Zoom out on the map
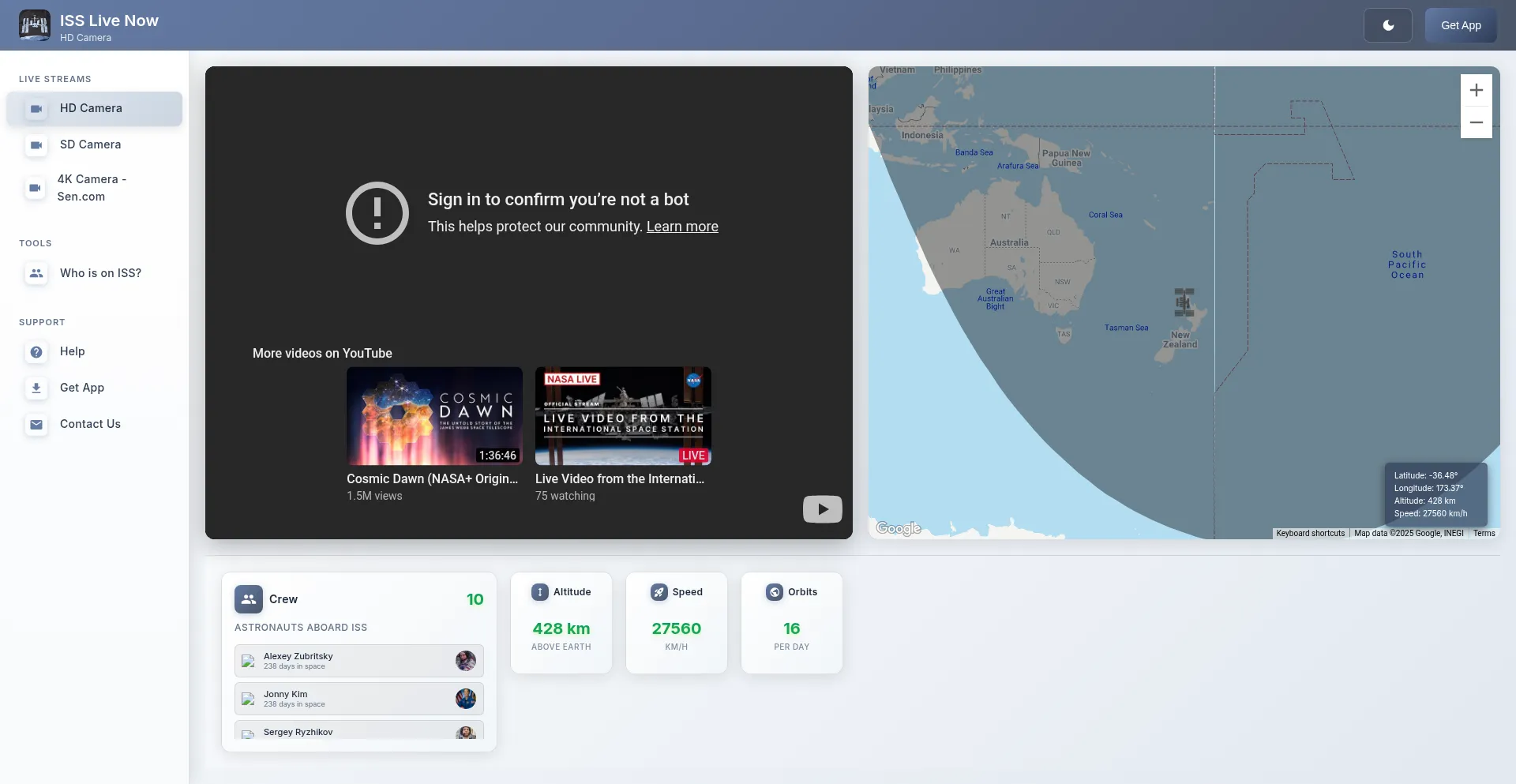1516x784 pixels. (x=1476, y=122)
